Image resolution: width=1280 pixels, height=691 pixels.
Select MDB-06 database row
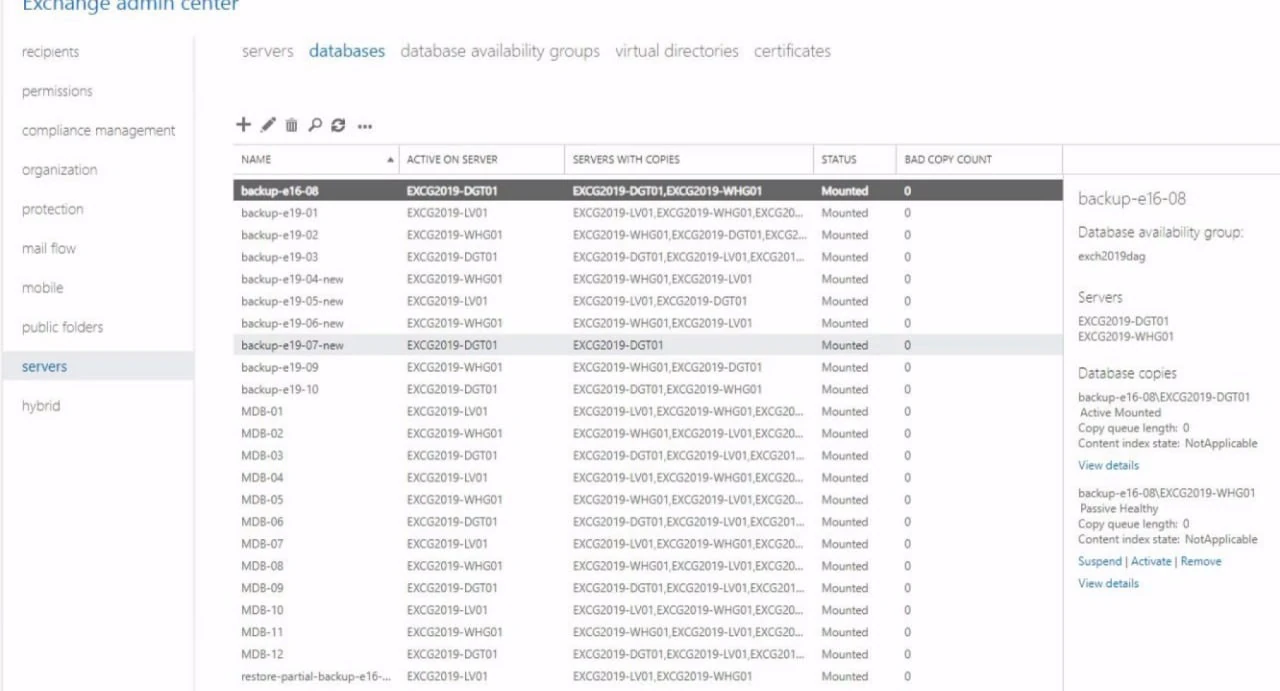point(648,521)
